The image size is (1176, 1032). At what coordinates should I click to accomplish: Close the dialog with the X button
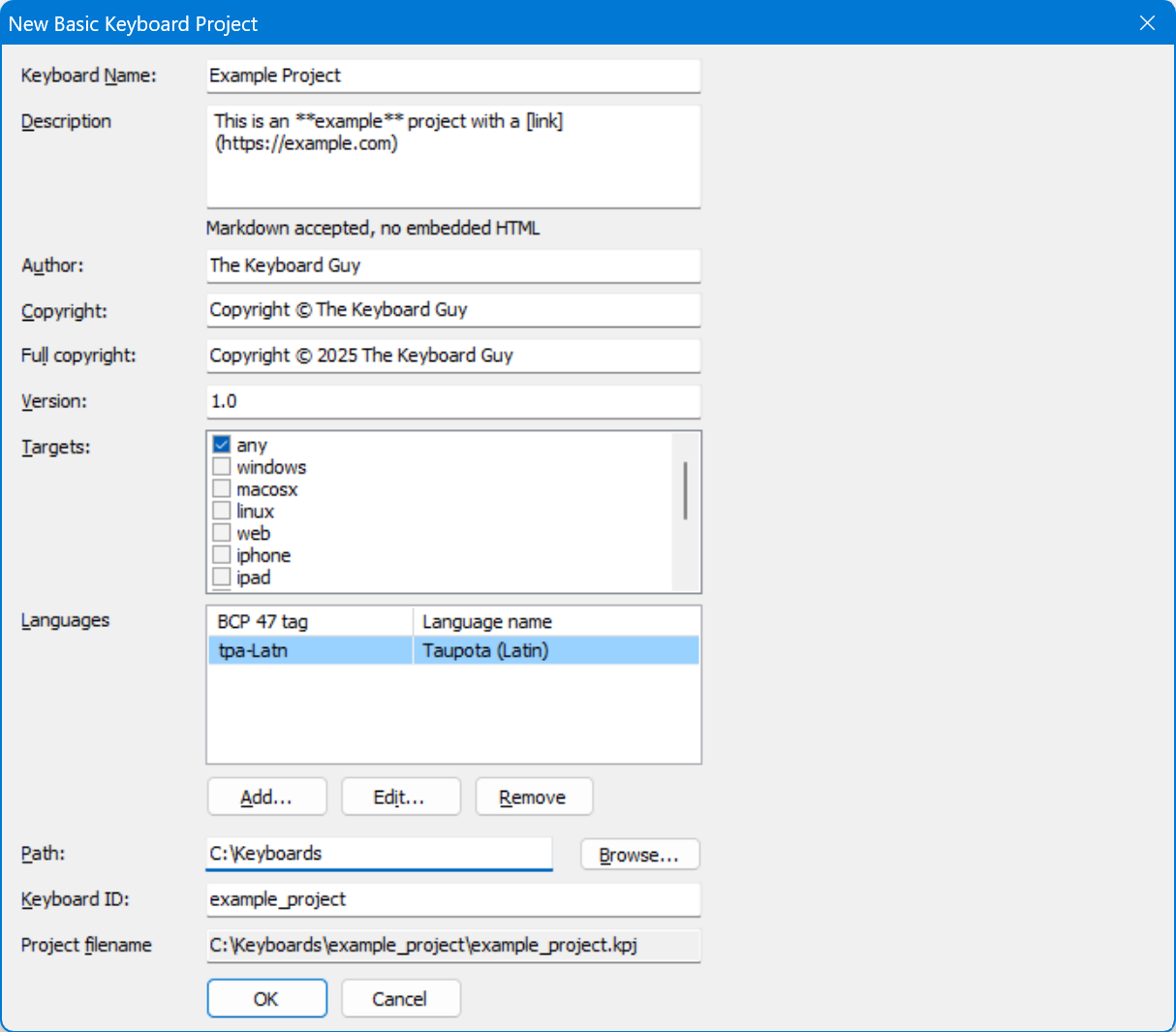coord(1147,23)
